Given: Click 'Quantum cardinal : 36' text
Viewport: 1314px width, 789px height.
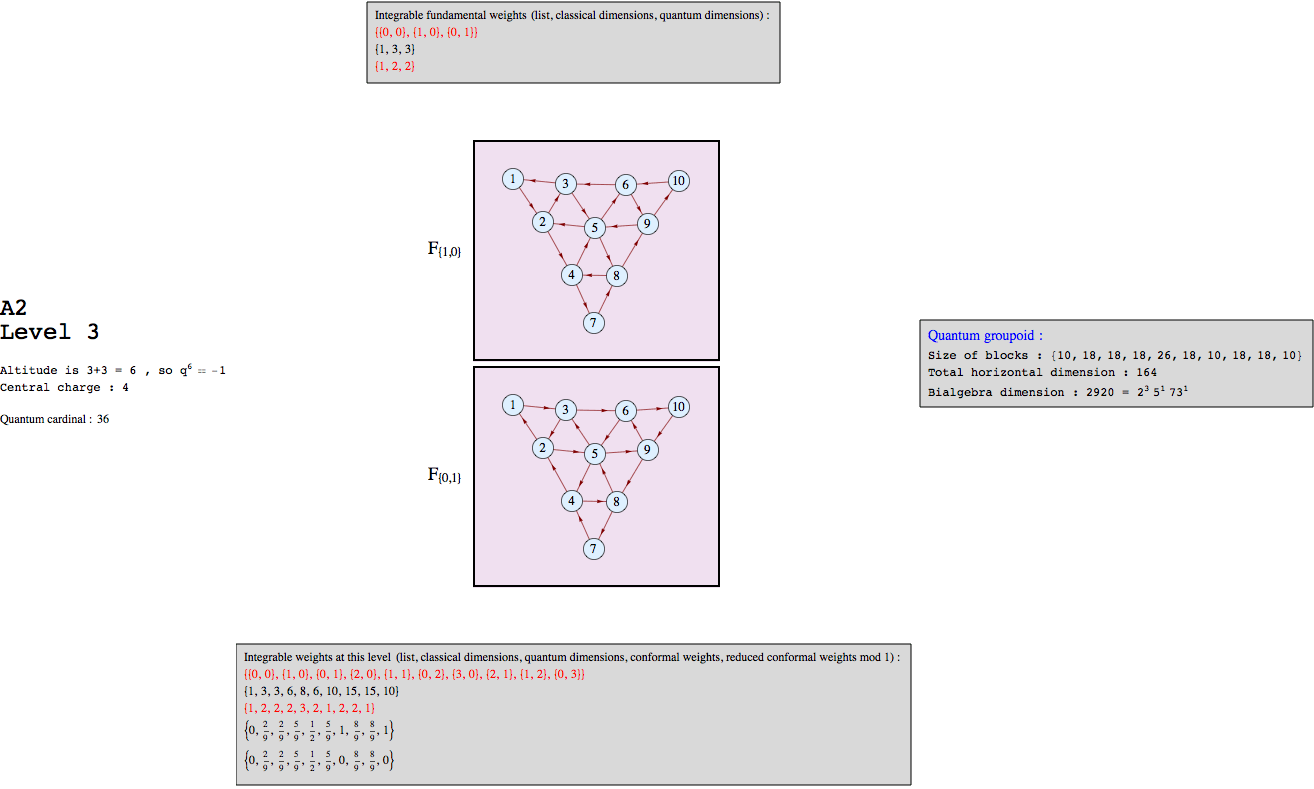Looking at the screenshot, I should 54,420.
